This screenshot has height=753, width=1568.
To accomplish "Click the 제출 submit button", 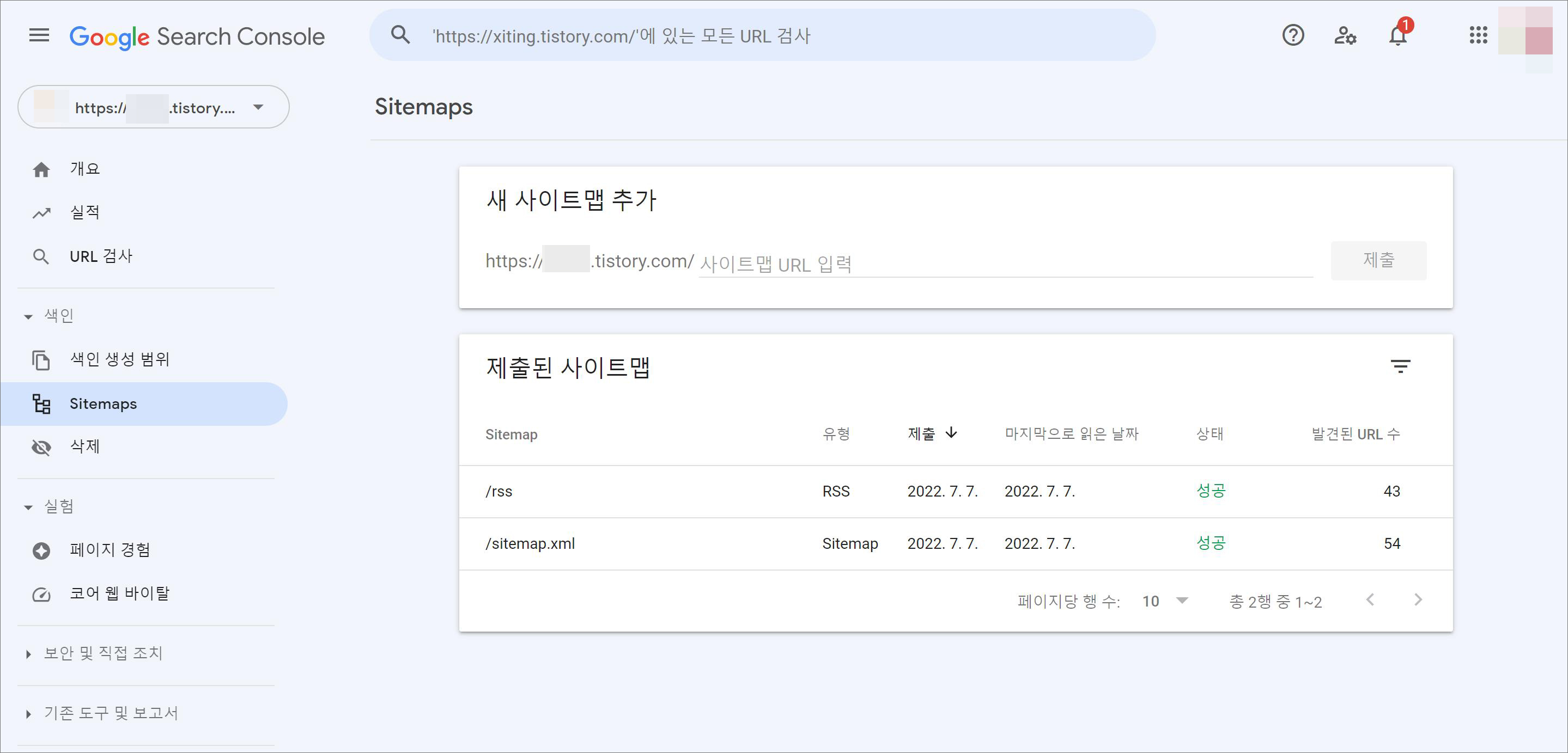I will click(x=1378, y=260).
